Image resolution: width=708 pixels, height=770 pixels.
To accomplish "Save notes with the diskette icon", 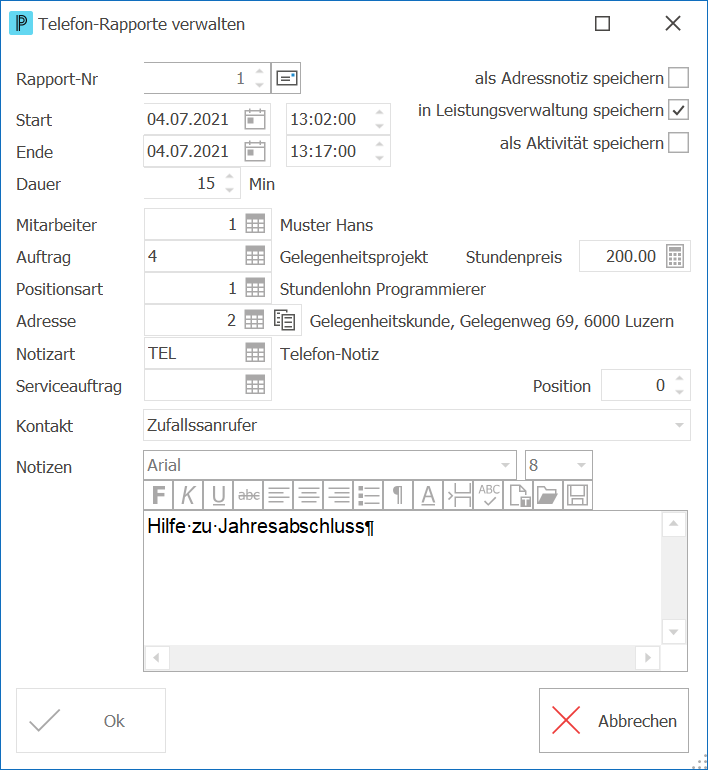I will pos(577,495).
